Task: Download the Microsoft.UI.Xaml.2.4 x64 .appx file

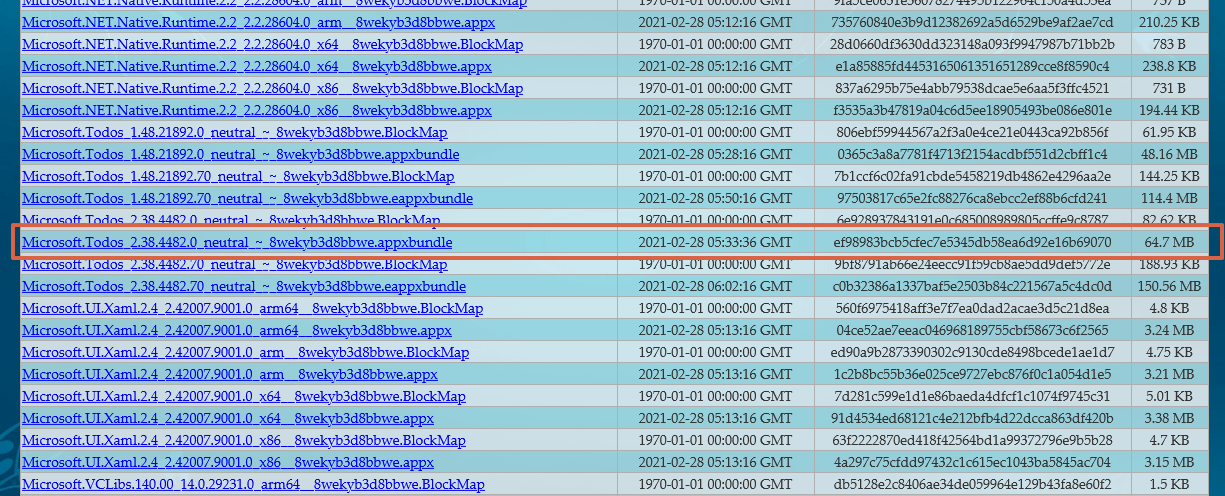Action: point(228,418)
